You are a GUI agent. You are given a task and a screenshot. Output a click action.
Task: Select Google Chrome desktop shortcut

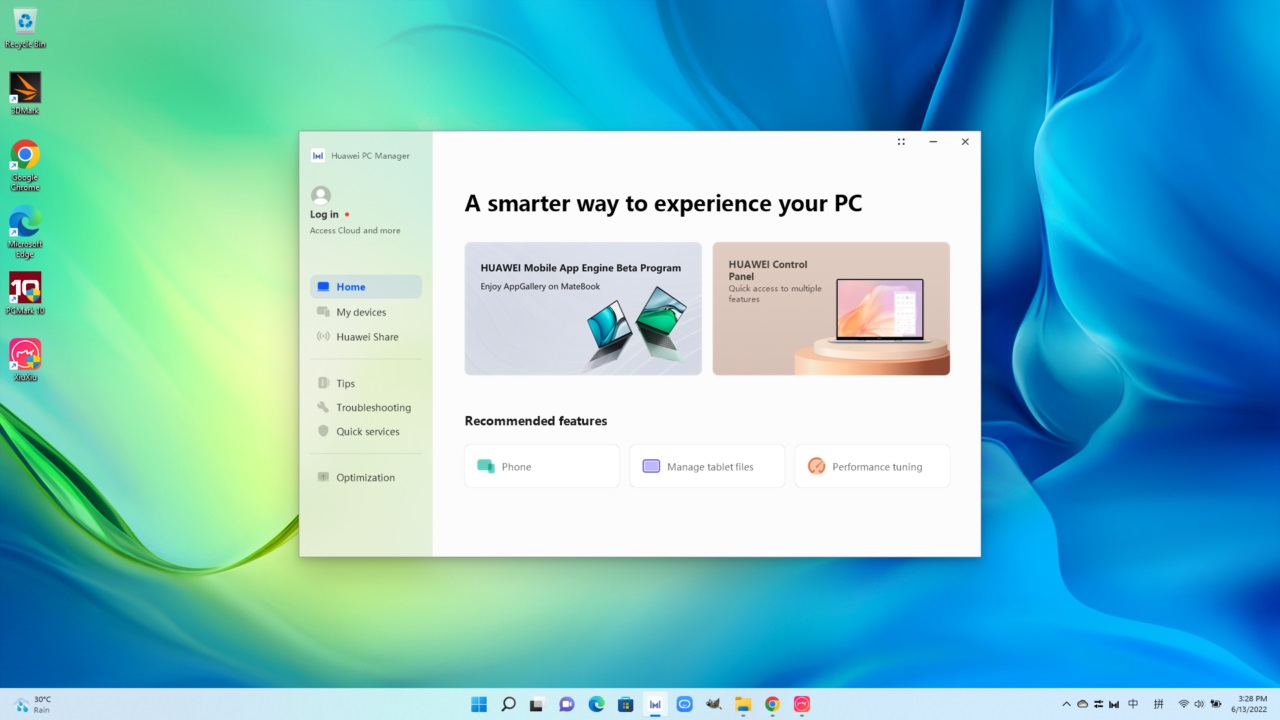point(25,165)
